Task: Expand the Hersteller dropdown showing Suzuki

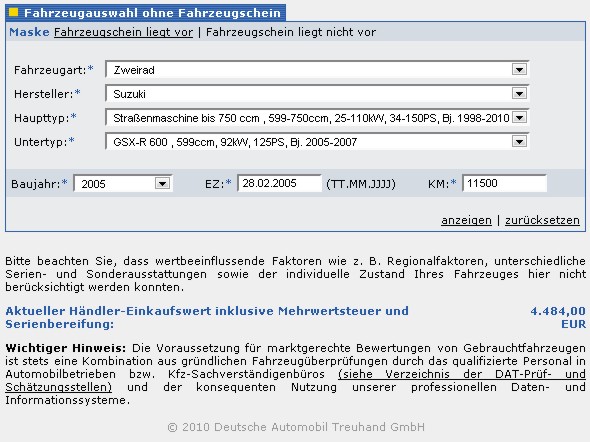Action: (x=519, y=93)
